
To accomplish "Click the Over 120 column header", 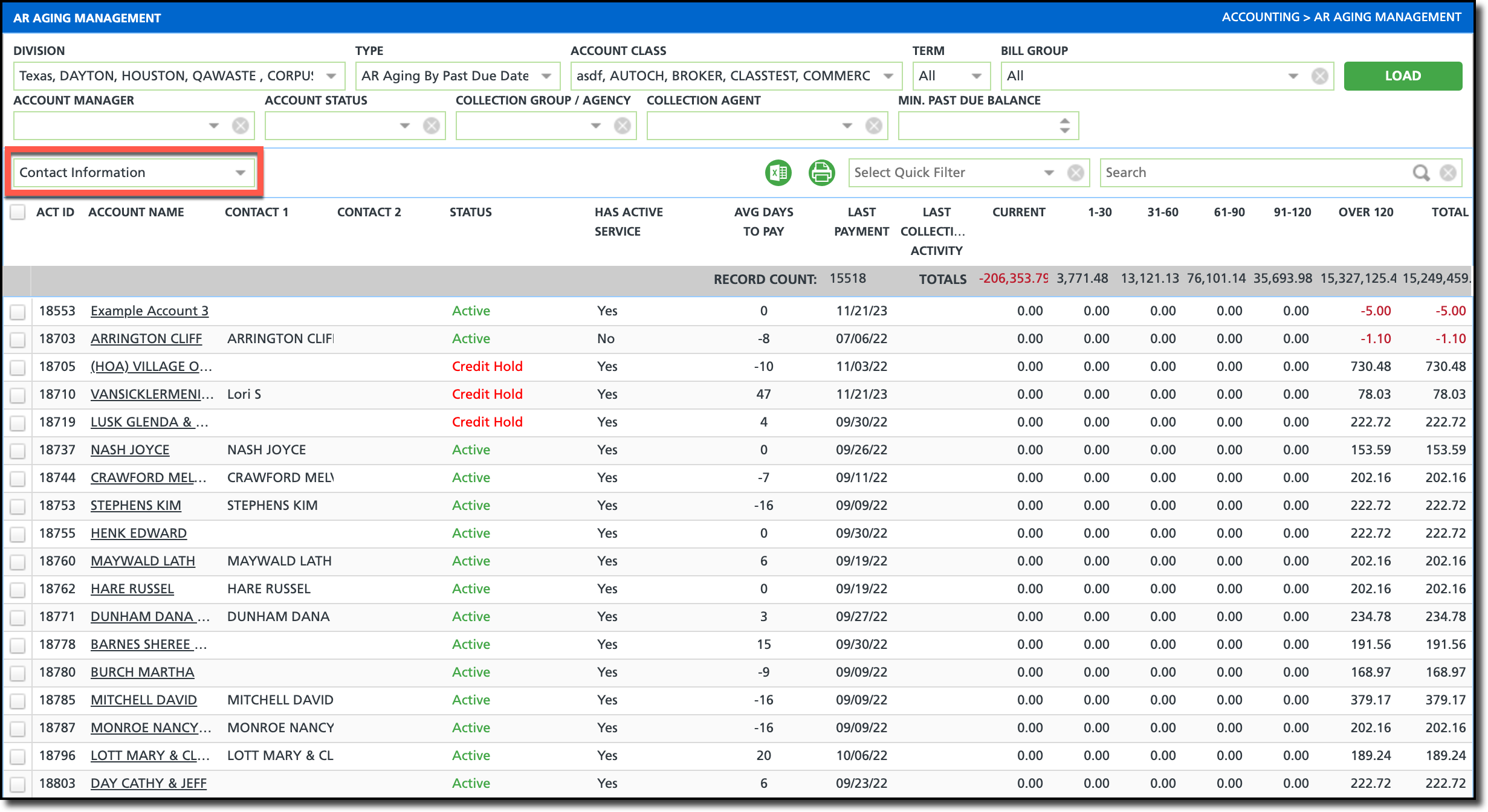I will click(x=1365, y=212).
